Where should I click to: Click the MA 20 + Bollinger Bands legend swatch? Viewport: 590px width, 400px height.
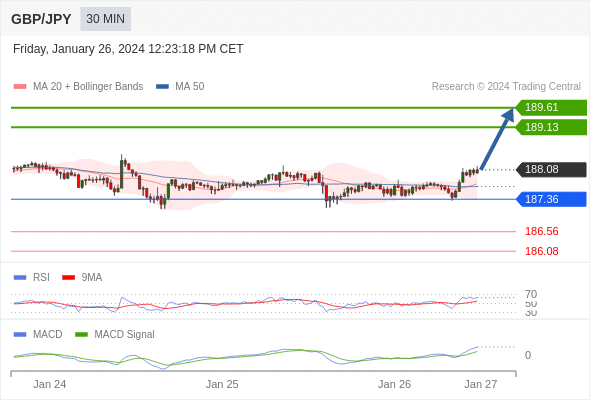[x=20, y=87]
